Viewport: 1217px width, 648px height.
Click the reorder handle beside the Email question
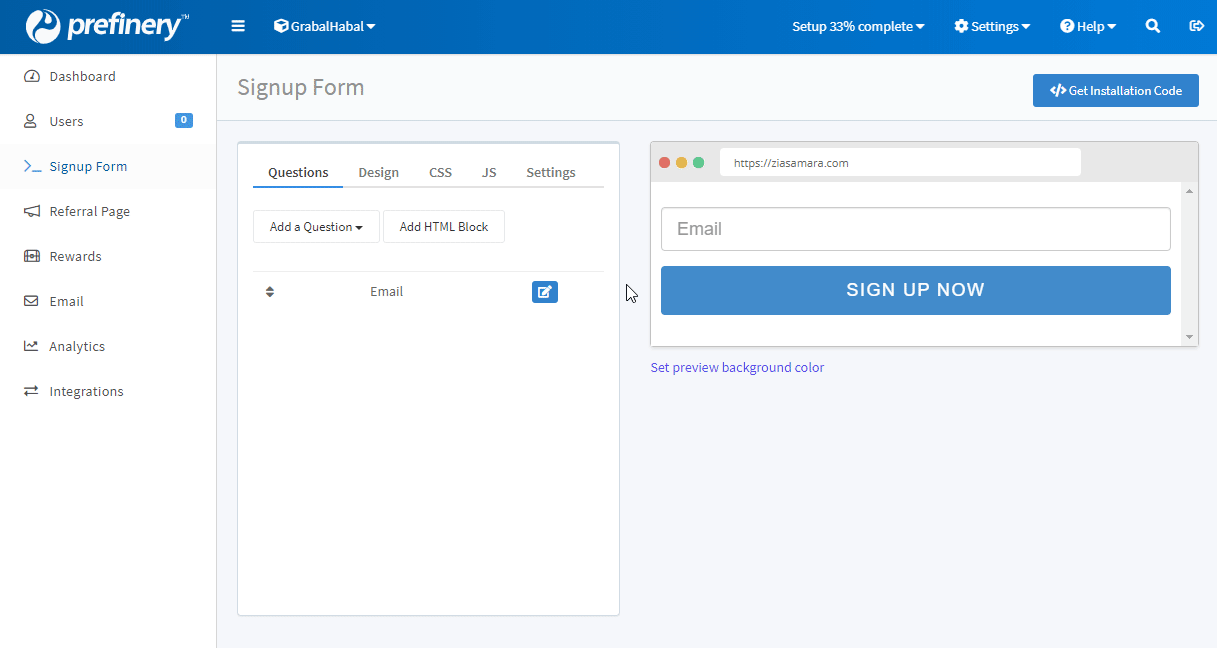(269, 291)
